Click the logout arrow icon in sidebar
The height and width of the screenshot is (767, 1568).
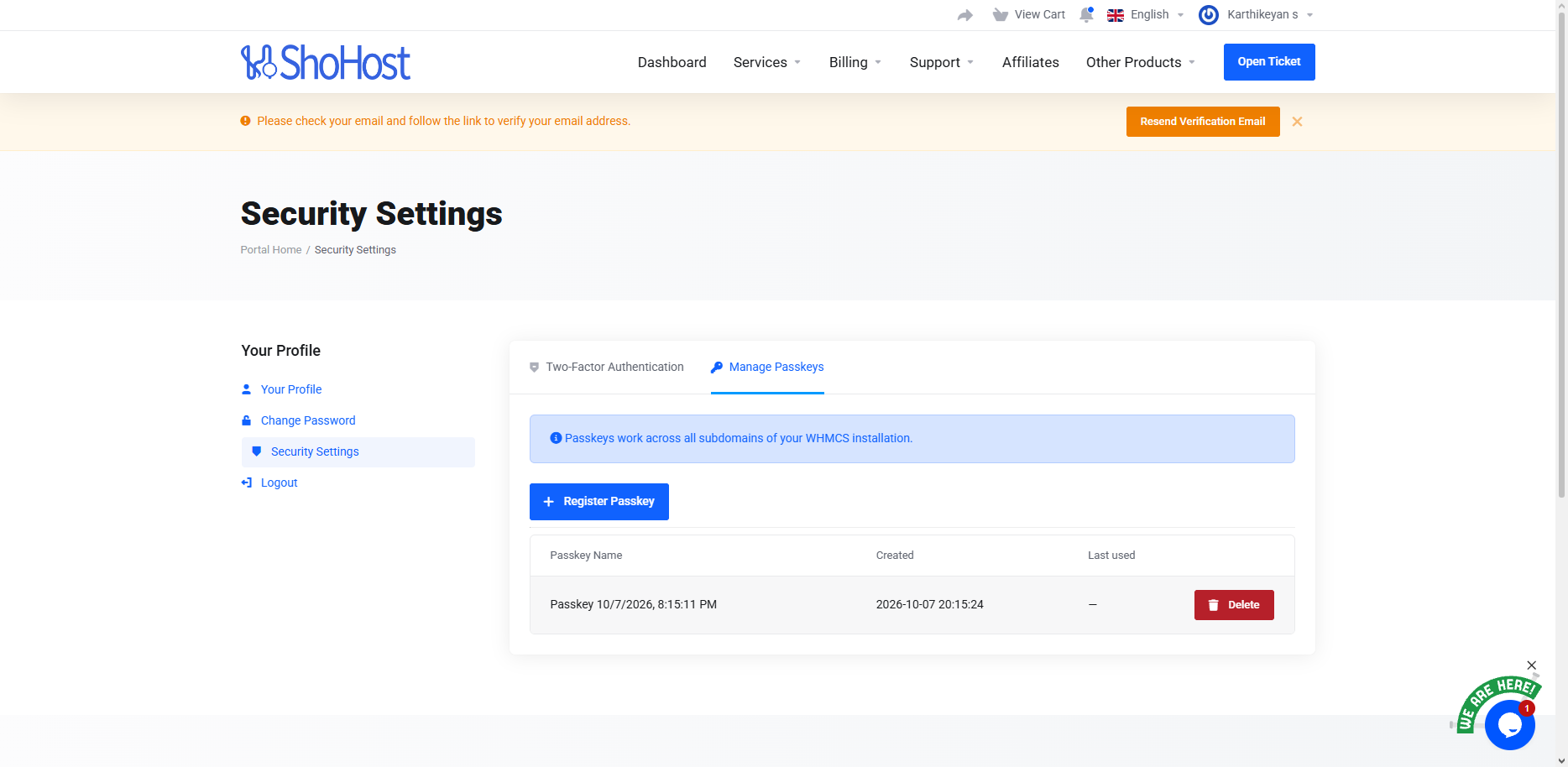(x=246, y=483)
